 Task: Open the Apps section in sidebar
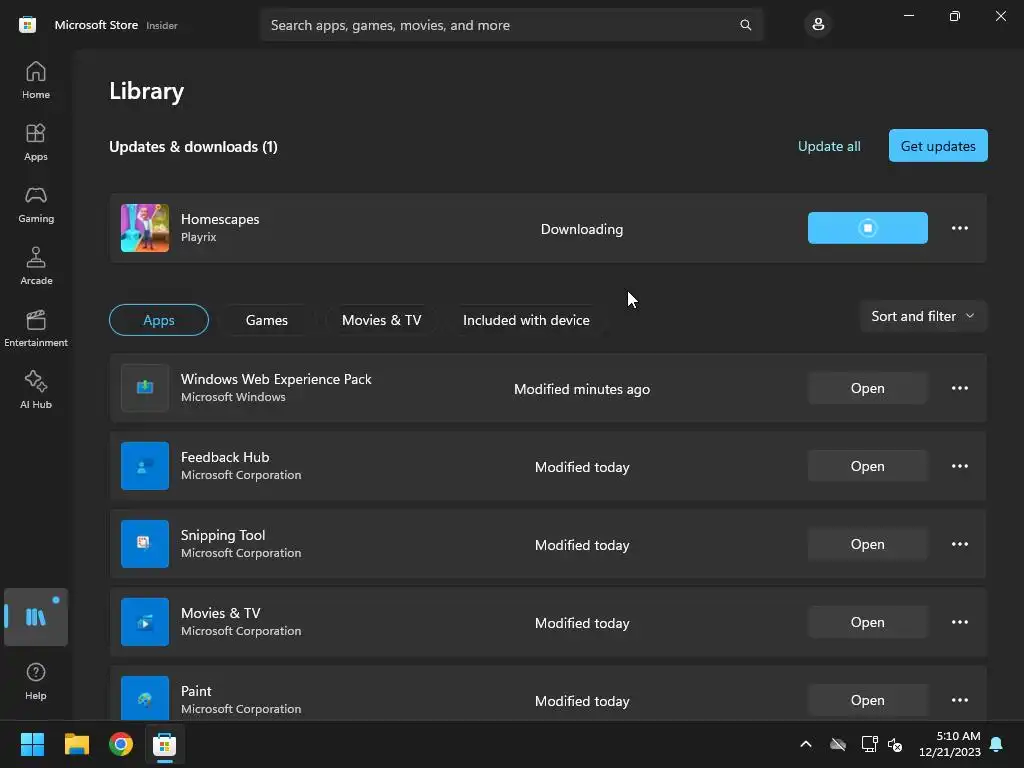click(36, 142)
